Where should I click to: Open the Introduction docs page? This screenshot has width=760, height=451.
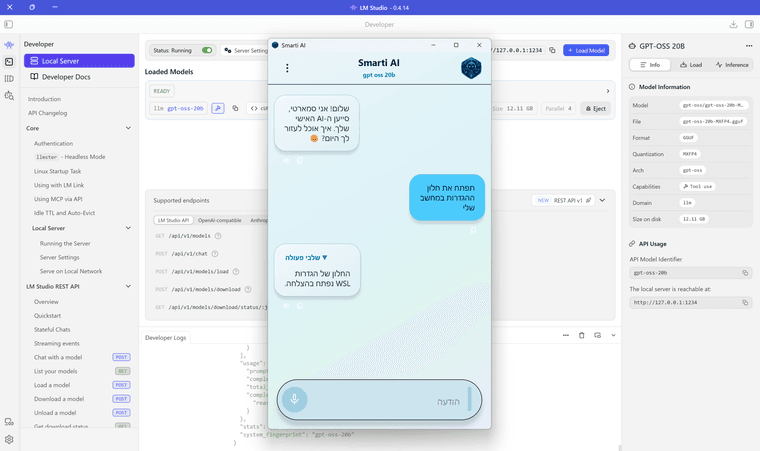click(x=44, y=99)
